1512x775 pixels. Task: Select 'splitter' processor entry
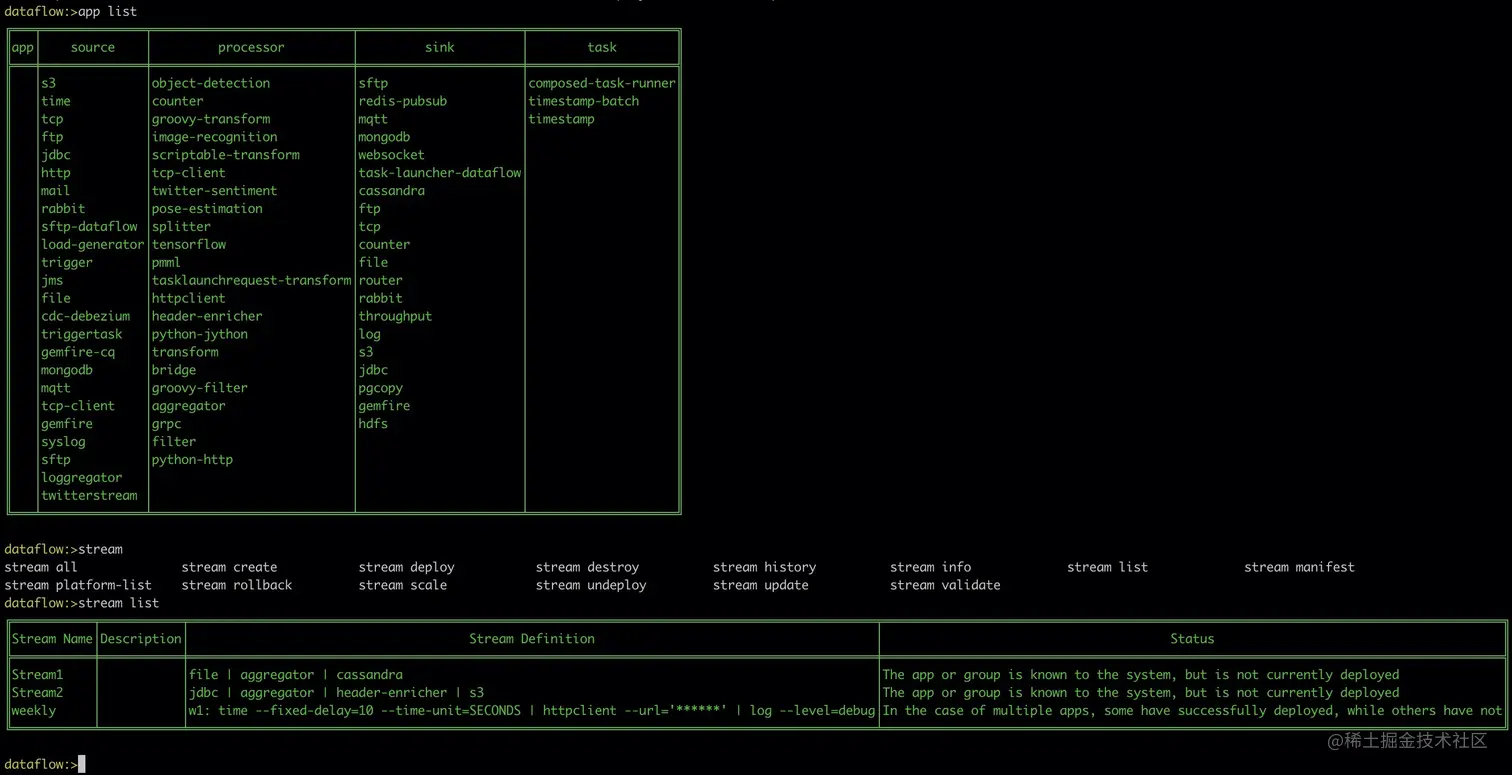(x=182, y=227)
